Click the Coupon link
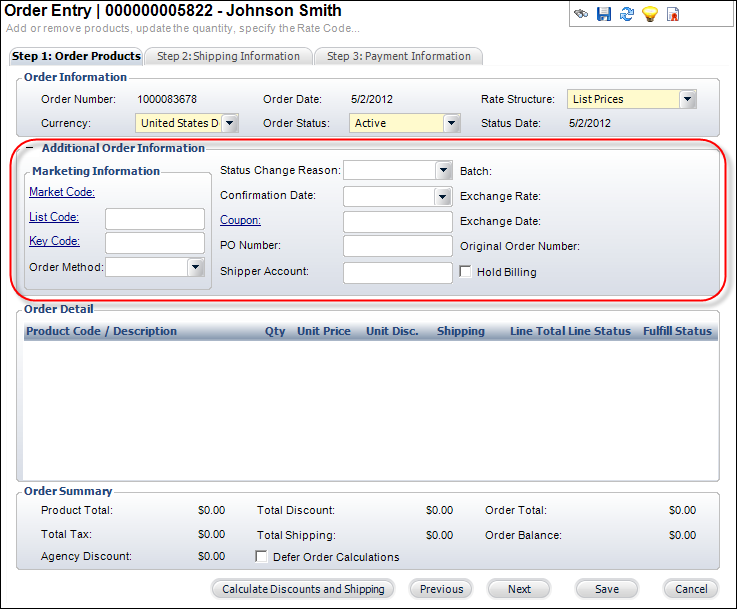This screenshot has height=609, width=737. (x=240, y=220)
